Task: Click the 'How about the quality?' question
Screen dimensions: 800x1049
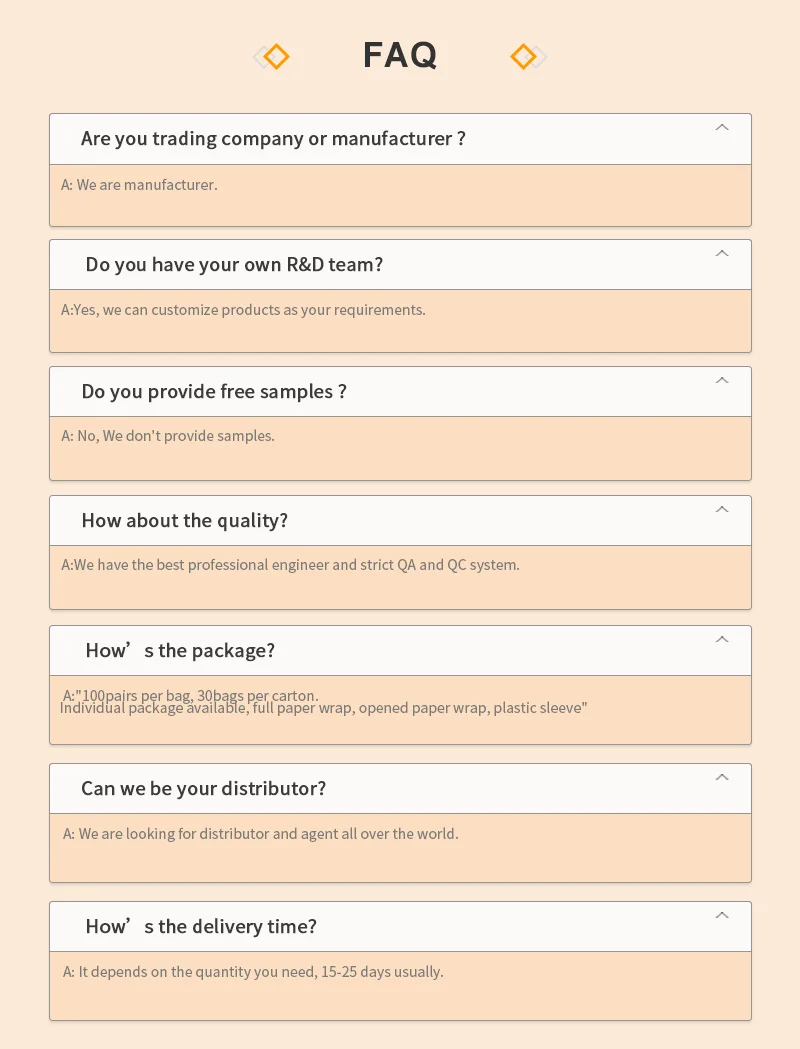Action: point(185,521)
